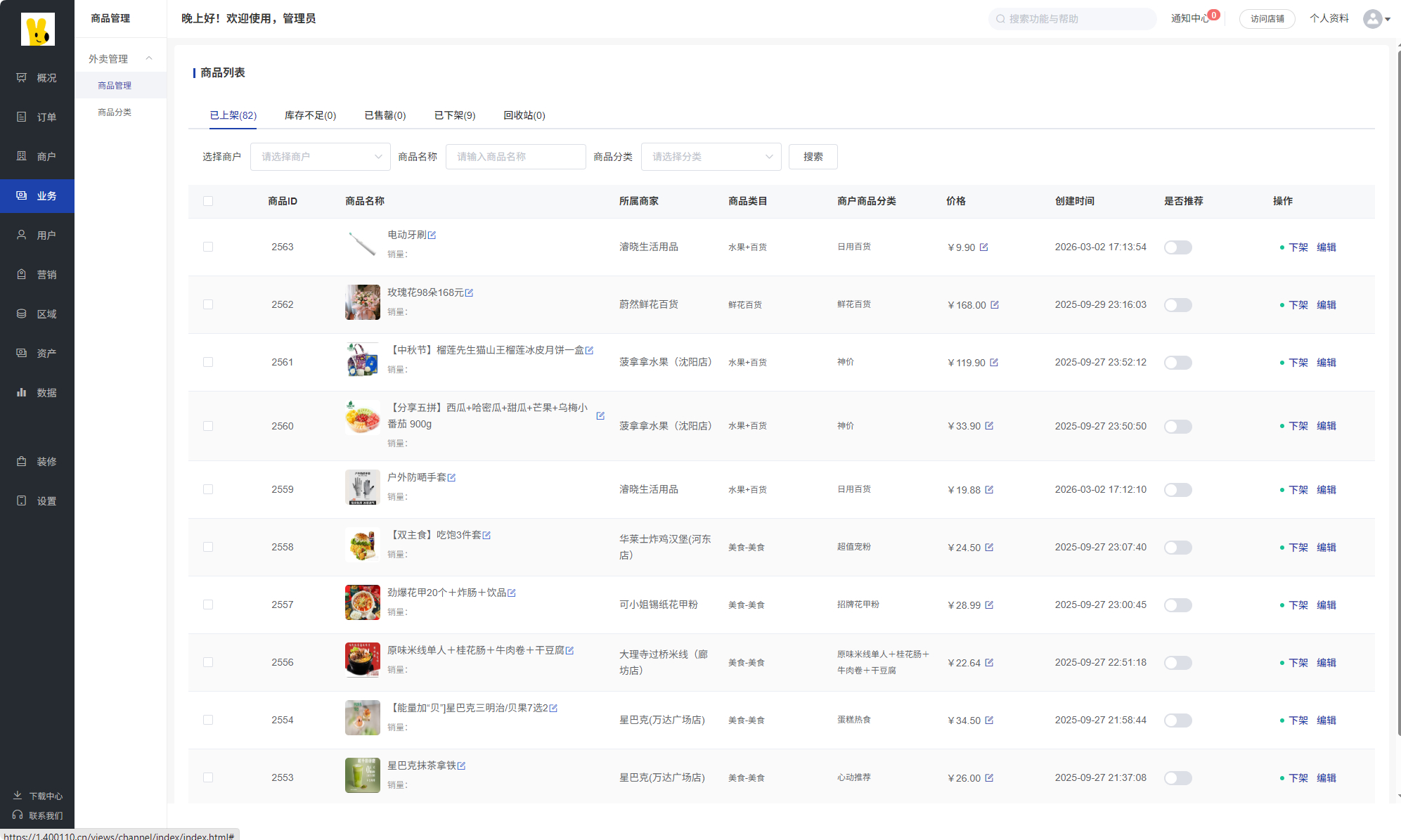
Task: Check the select-all checkbox in table header
Action: (x=208, y=201)
